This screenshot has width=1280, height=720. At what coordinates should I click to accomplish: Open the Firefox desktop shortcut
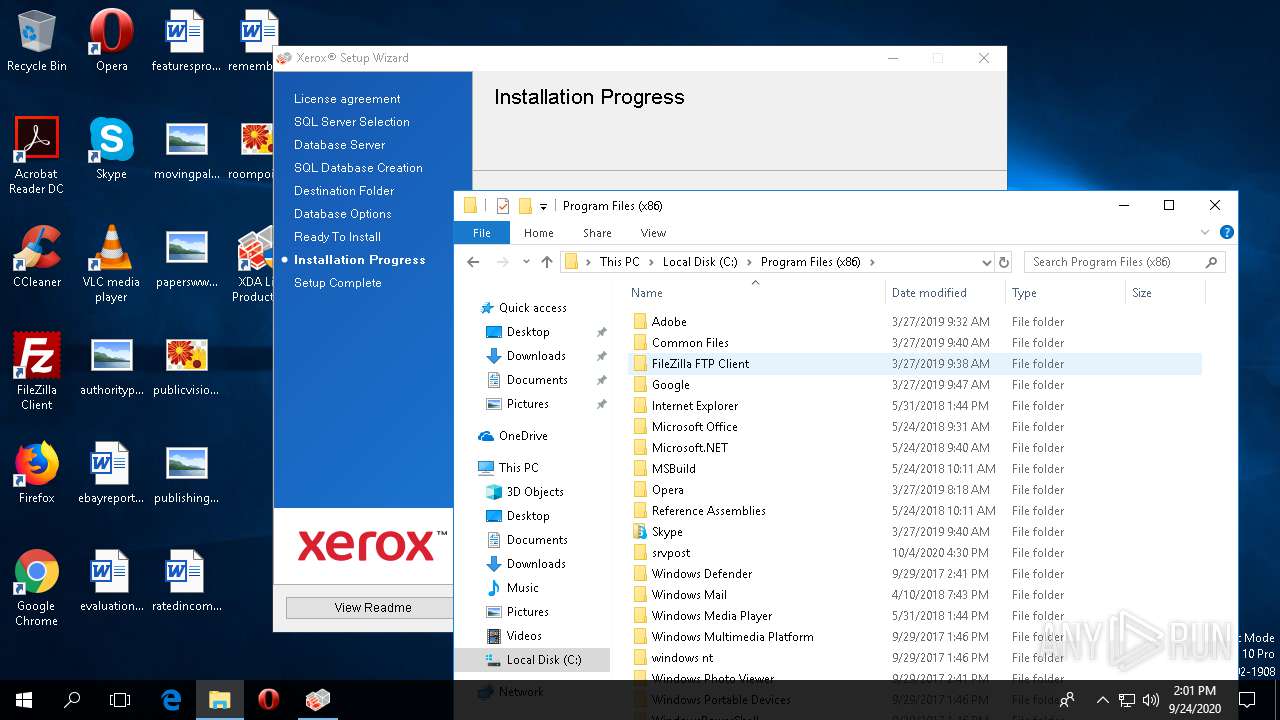point(37,474)
